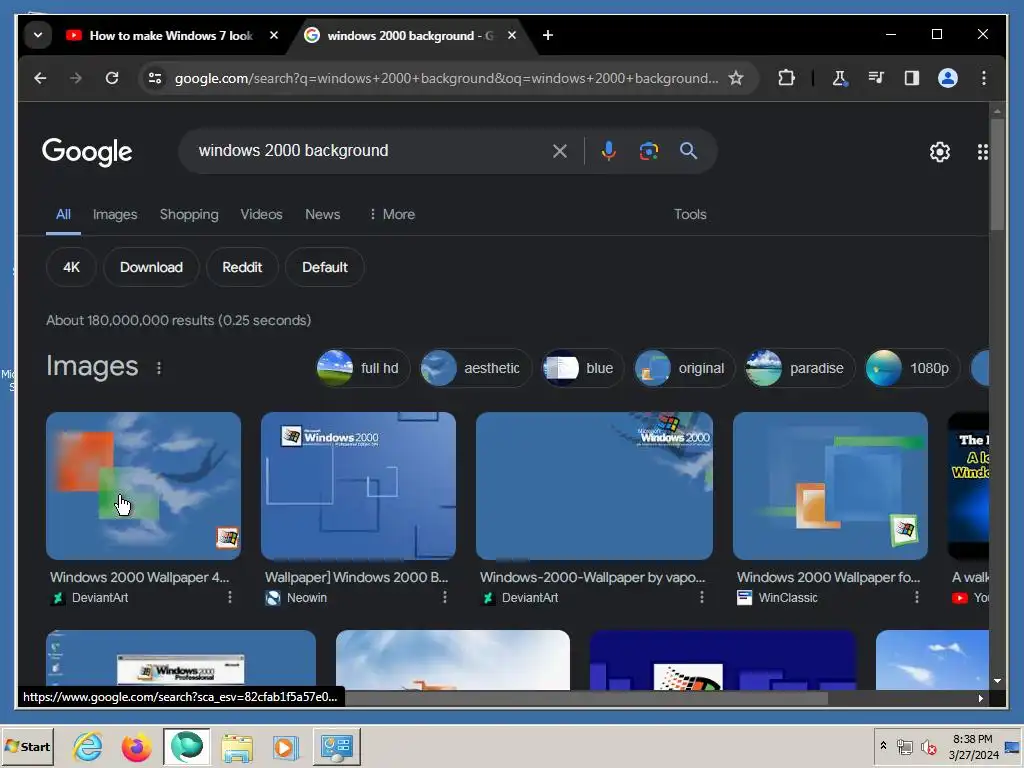Open the tab search dropdown arrow
This screenshot has width=1024, height=768.
coord(38,35)
